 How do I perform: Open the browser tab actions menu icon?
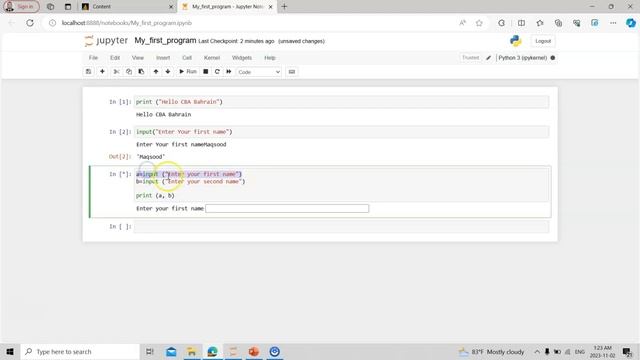(x=68, y=7)
